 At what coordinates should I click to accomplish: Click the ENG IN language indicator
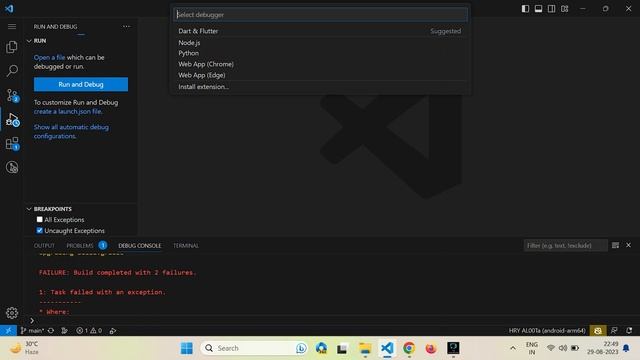click(x=531, y=348)
